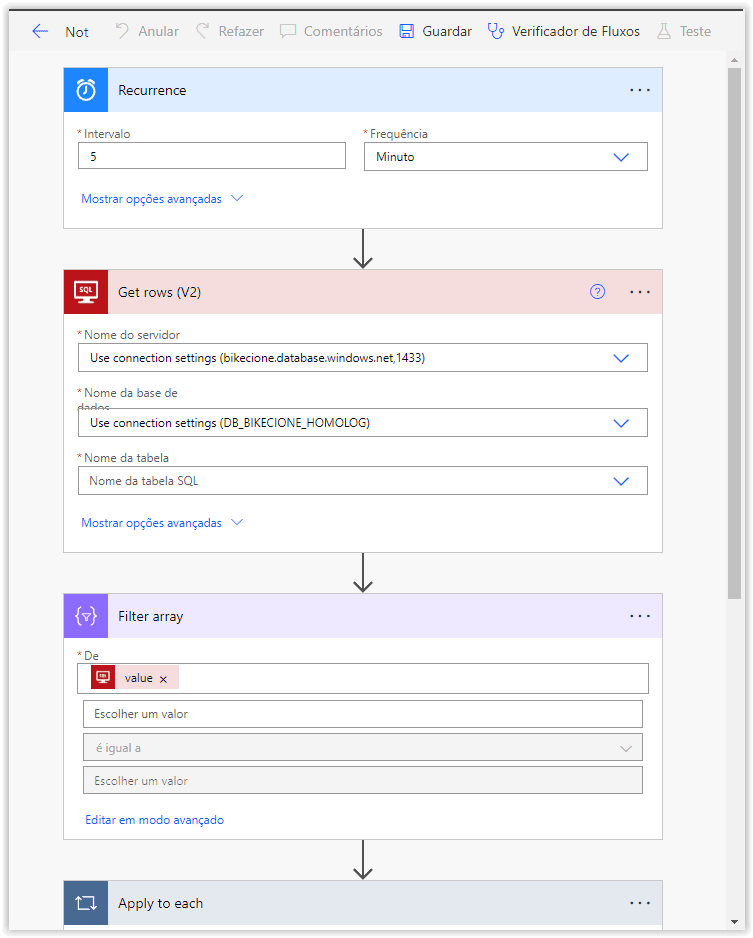Click the Guardar toolbar label

pyautogui.click(x=447, y=31)
